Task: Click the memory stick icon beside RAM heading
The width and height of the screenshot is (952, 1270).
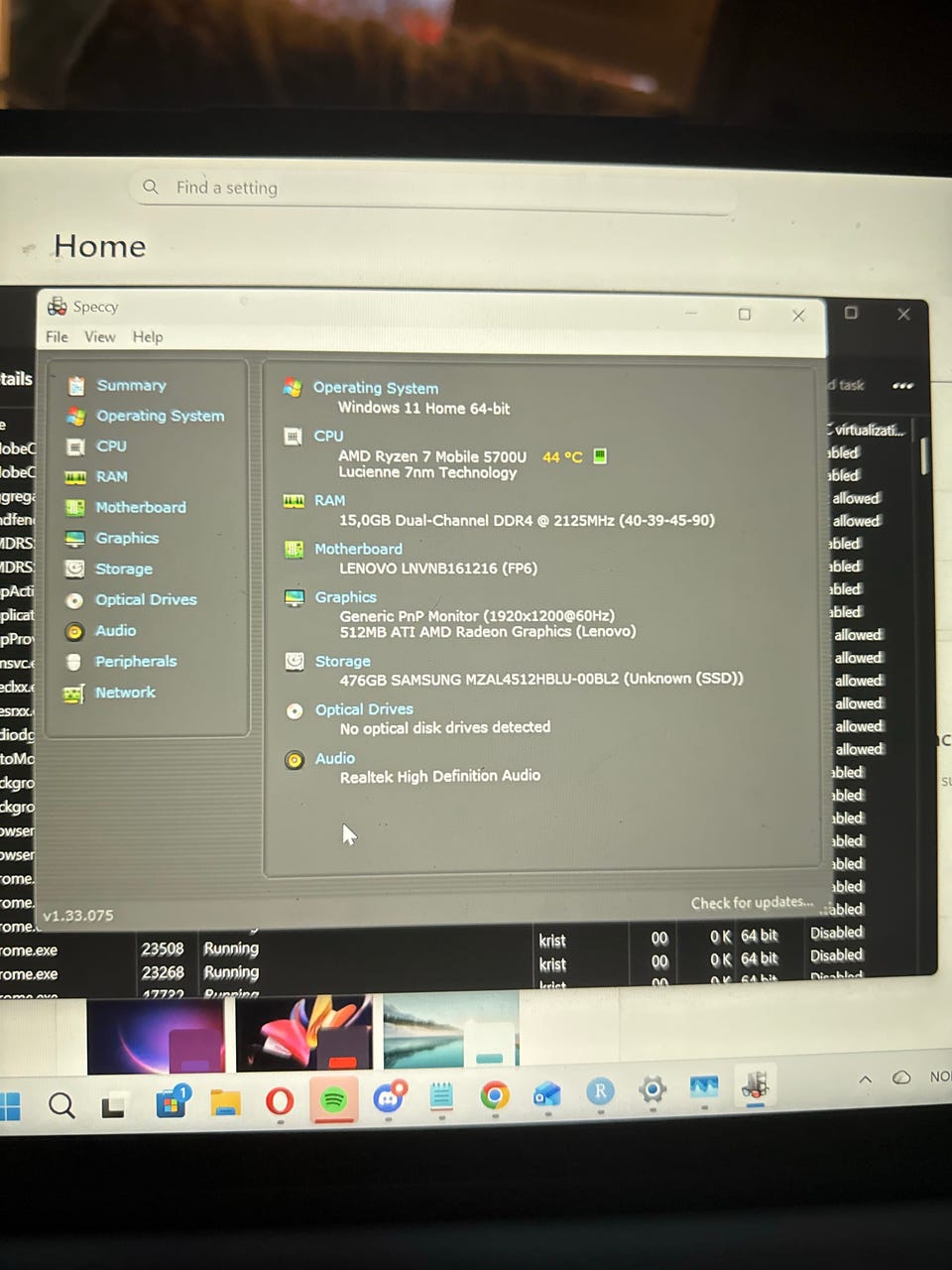Action: coord(294,500)
